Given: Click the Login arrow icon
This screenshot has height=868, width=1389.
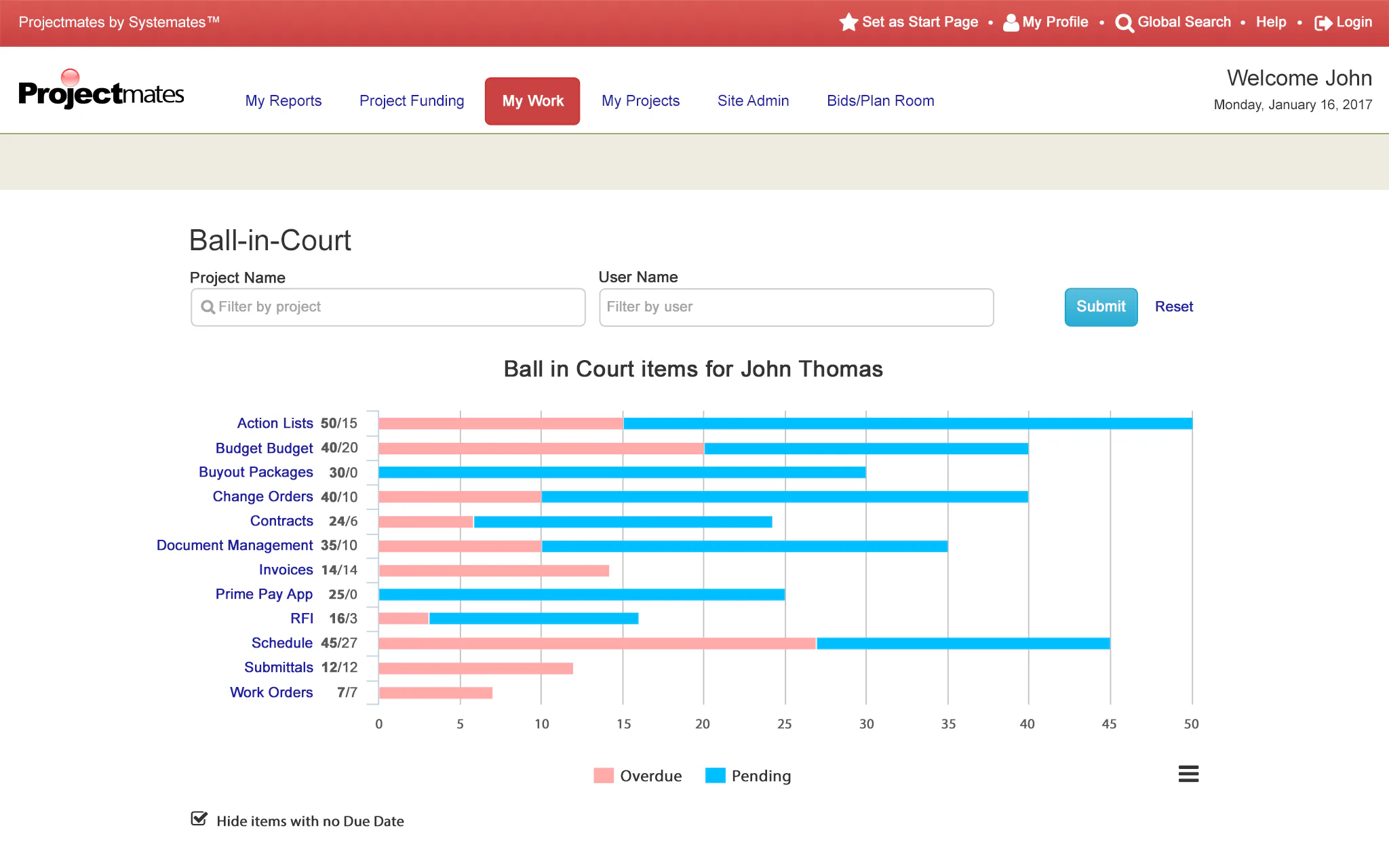Looking at the screenshot, I should pyautogui.click(x=1323, y=23).
